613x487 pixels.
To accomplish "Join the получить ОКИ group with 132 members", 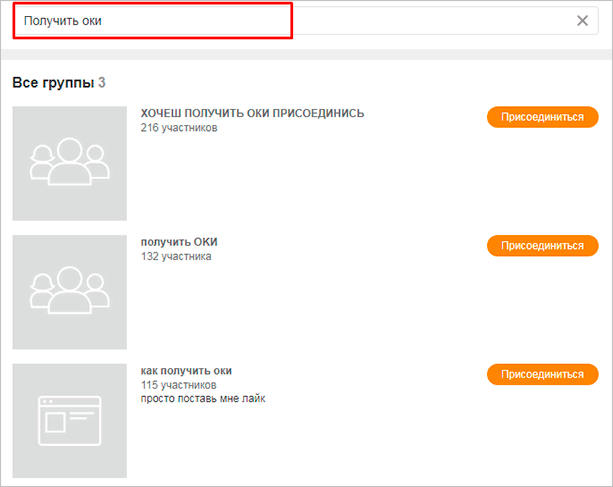I will pyautogui.click(x=542, y=245).
